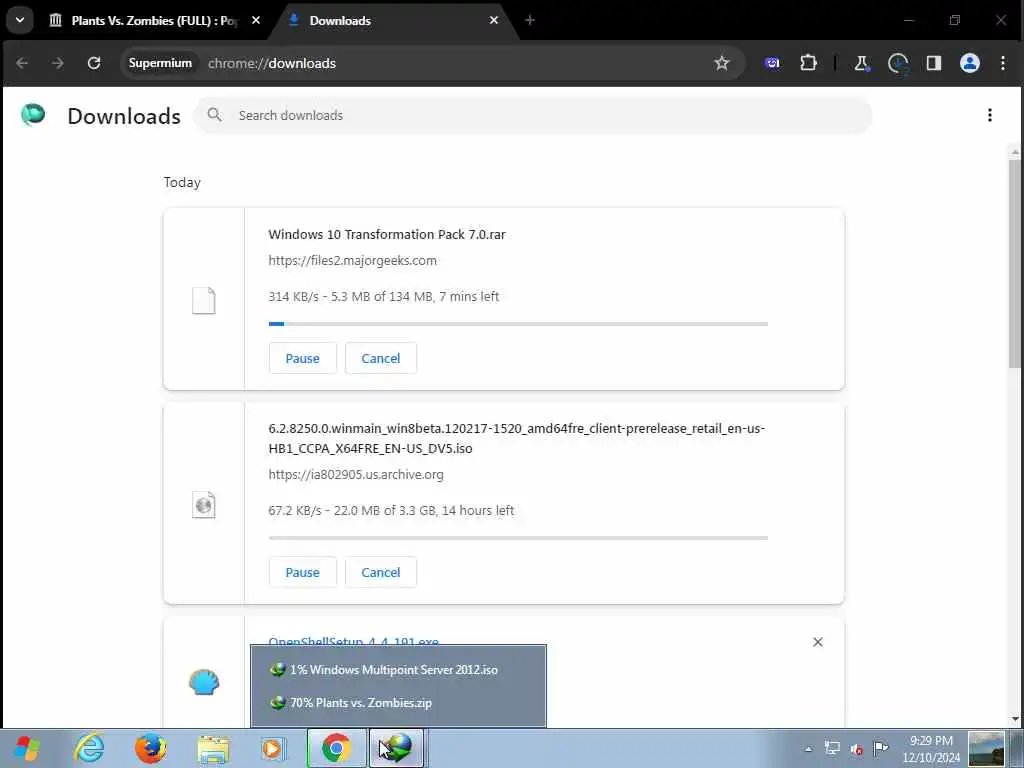Screen dimensions: 1024x768
Task: Reload the downloads page
Action: pyautogui.click(x=94, y=63)
